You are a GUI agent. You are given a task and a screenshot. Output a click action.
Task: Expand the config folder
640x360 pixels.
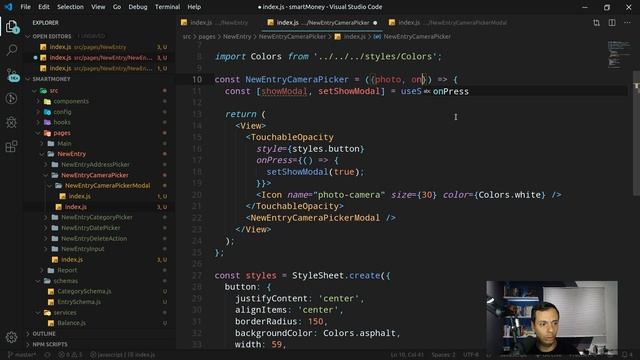[x=62, y=112]
